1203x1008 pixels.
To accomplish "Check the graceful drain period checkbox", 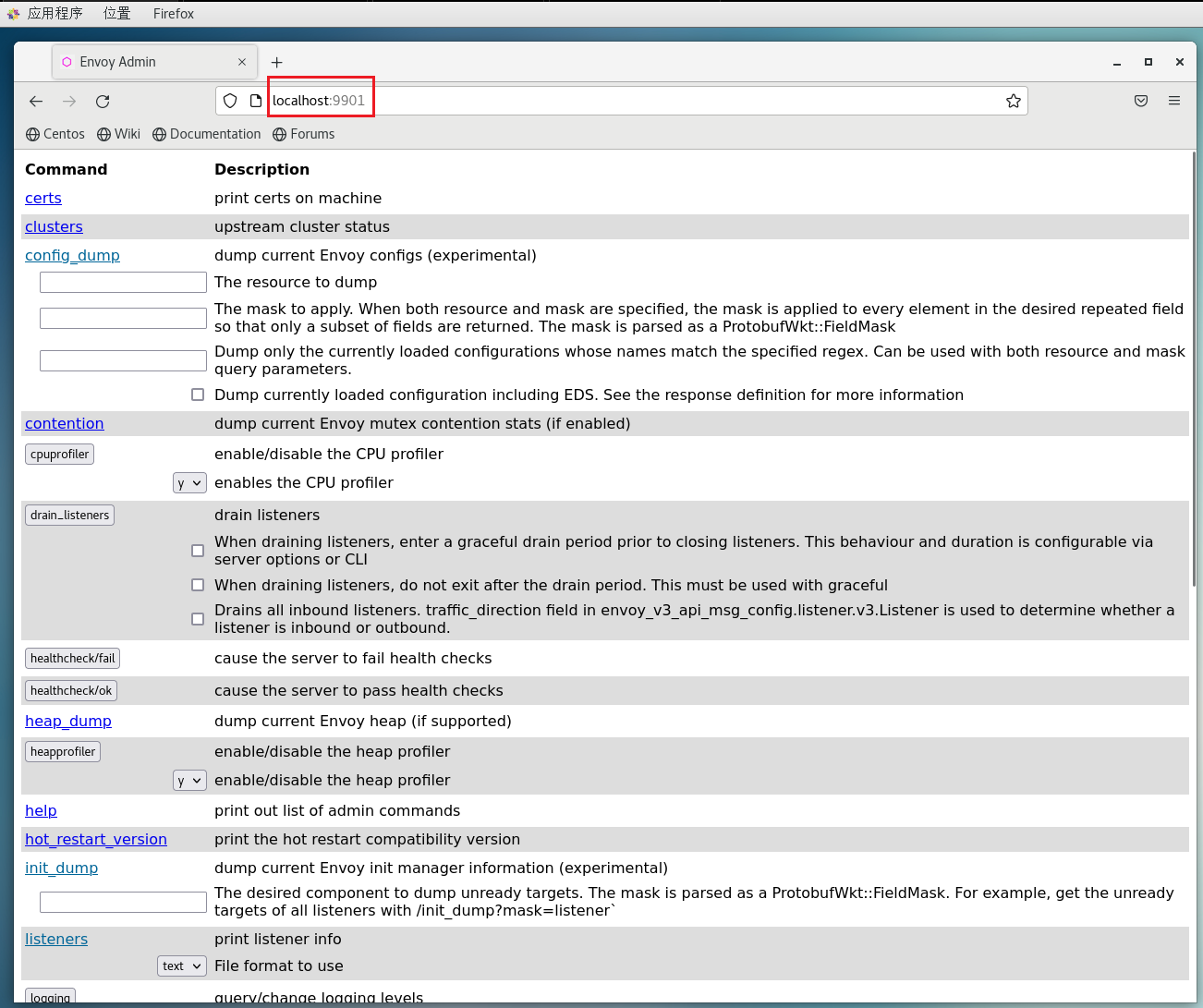I will click(198, 551).
